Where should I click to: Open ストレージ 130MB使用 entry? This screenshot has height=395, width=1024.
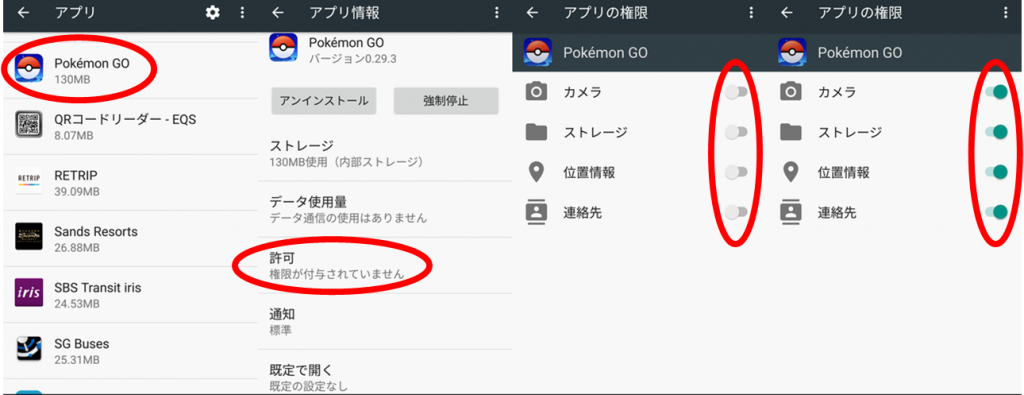click(x=385, y=153)
